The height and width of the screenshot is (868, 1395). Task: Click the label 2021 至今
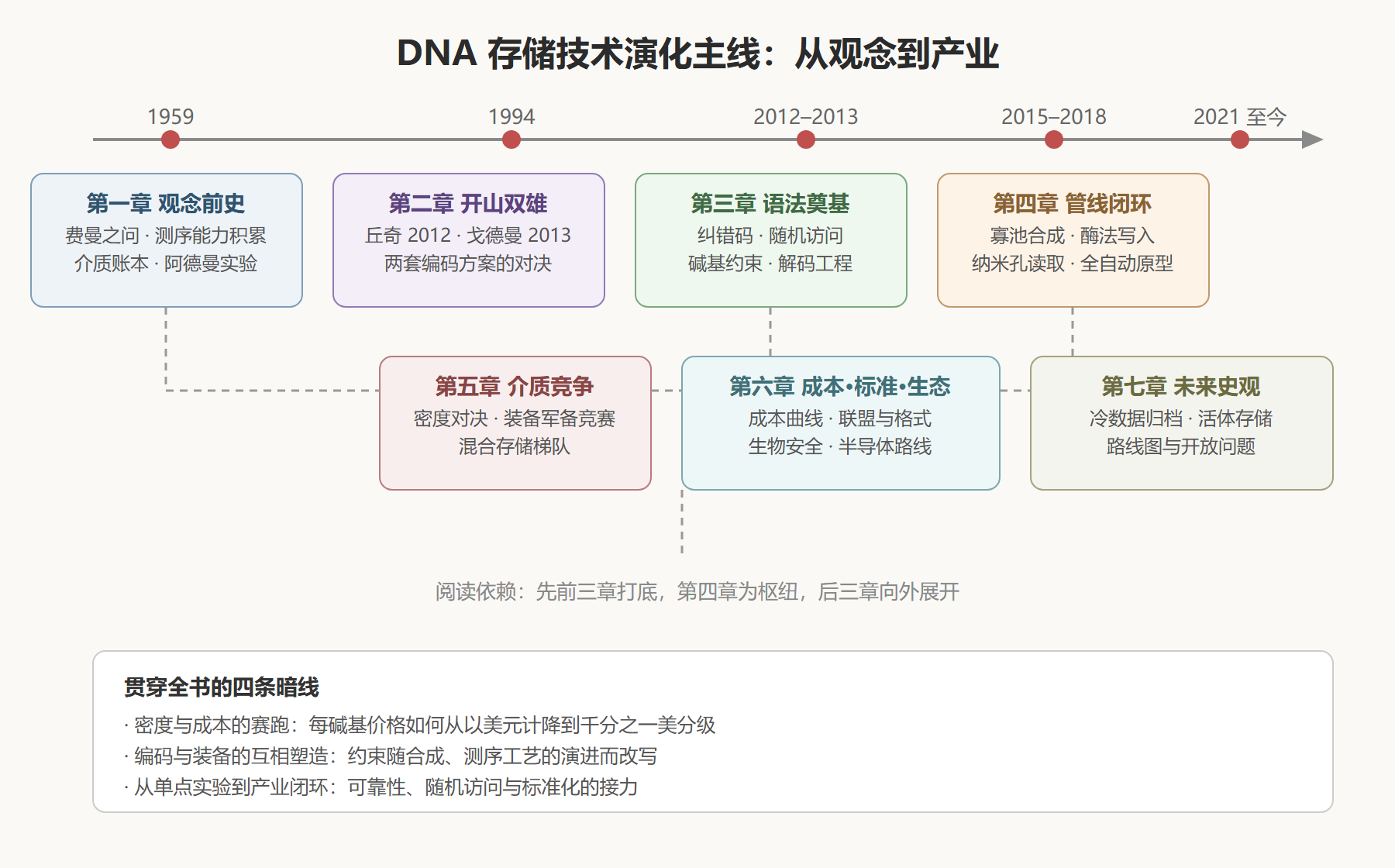pyautogui.click(x=1240, y=116)
